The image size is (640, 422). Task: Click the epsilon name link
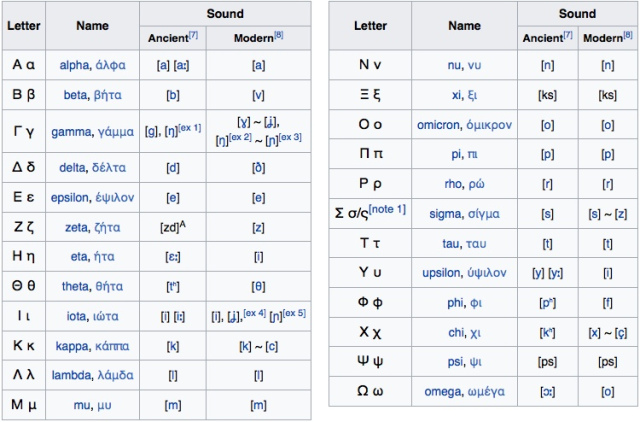click(69, 198)
